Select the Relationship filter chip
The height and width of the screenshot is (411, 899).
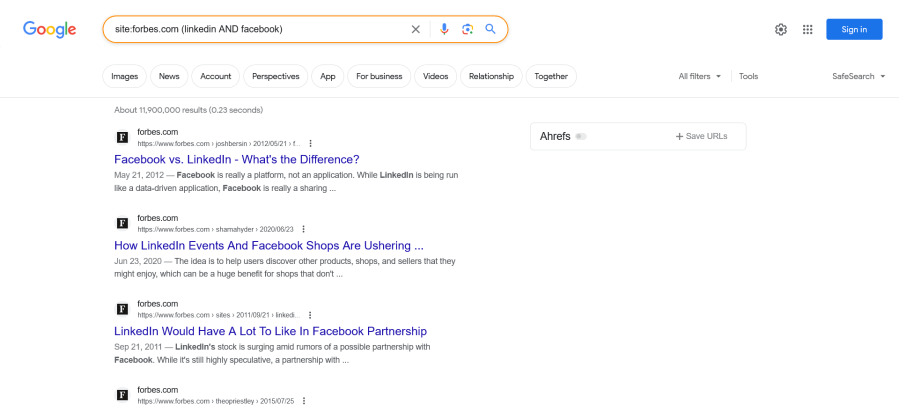(x=491, y=76)
